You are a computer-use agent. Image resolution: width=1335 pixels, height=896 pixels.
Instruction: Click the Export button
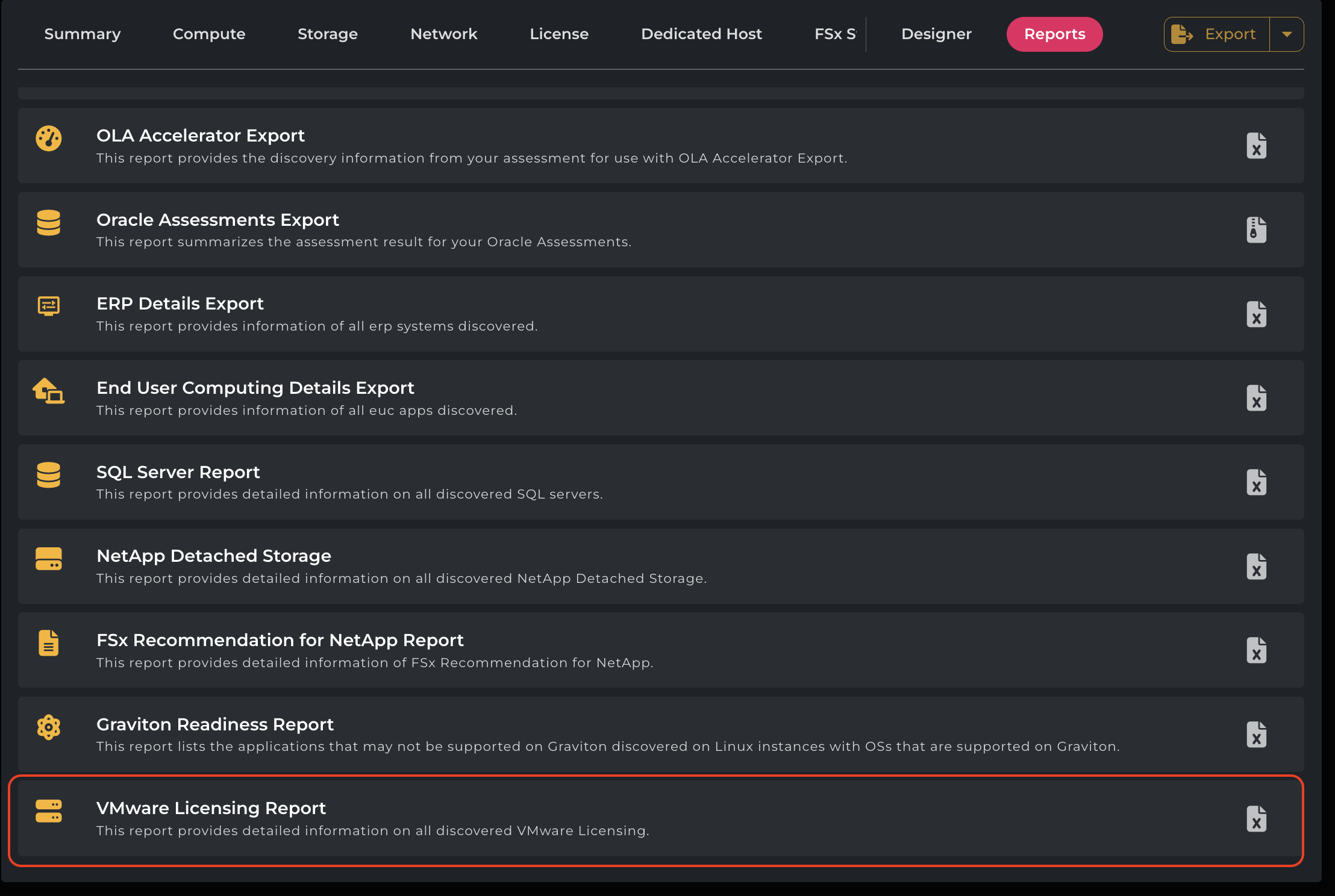point(1217,34)
